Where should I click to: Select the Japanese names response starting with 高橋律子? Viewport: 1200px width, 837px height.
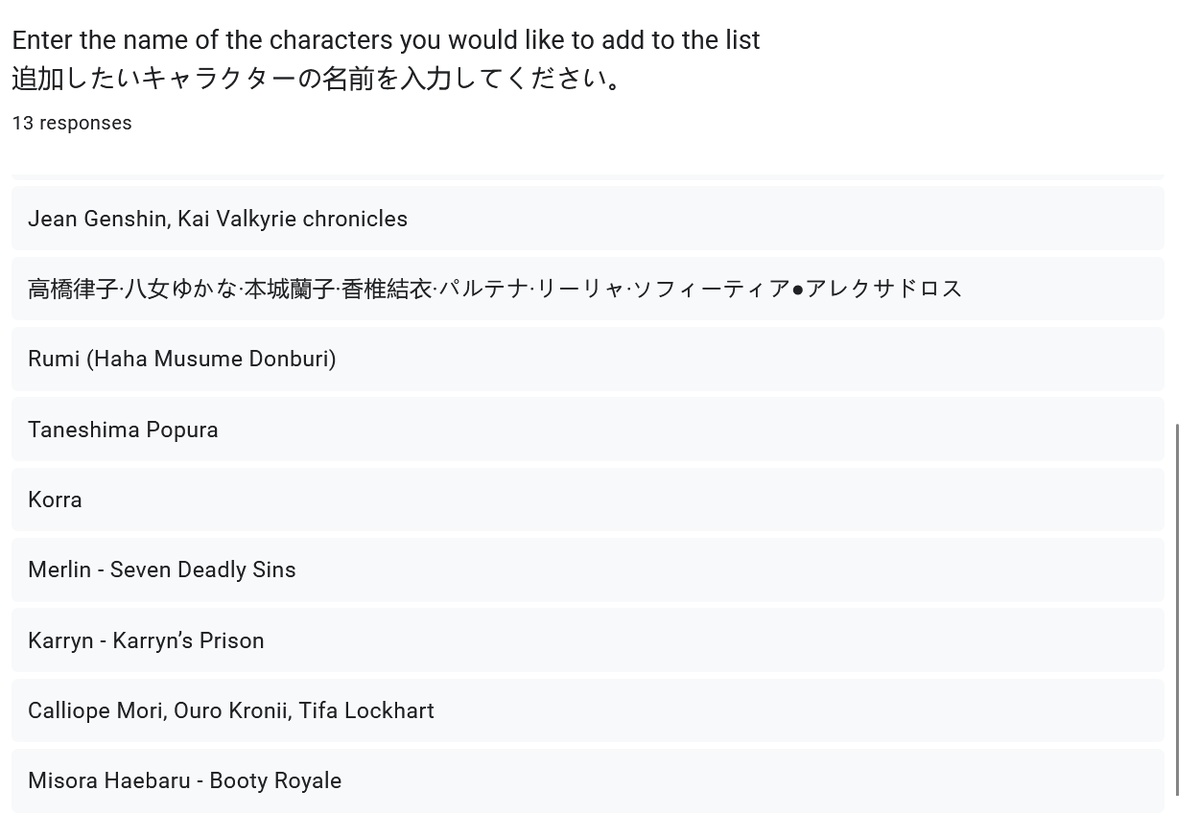[587, 289]
